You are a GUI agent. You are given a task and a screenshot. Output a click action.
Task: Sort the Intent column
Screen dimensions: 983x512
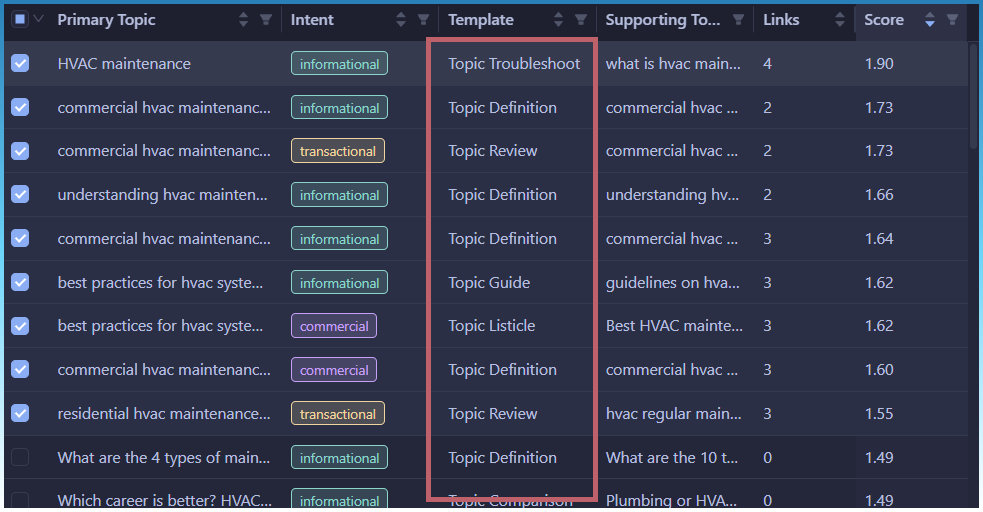(x=401, y=20)
